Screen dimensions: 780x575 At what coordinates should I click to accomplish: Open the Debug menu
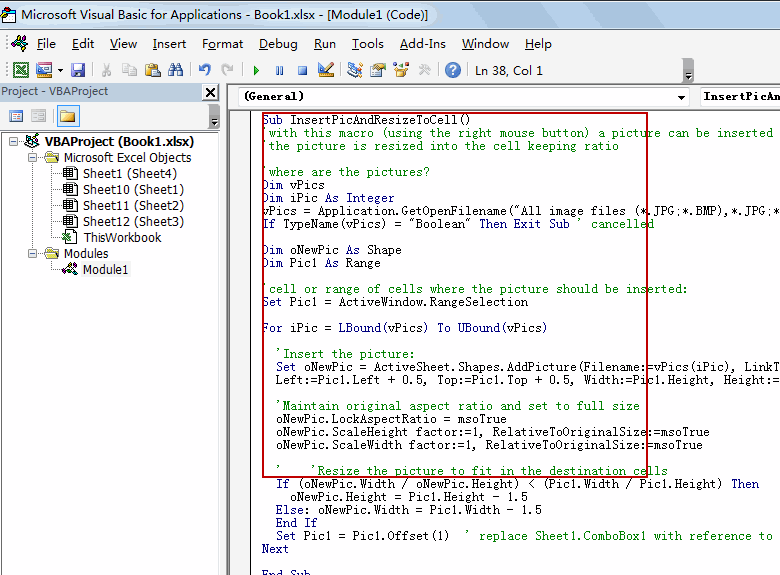click(x=278, y=44)
